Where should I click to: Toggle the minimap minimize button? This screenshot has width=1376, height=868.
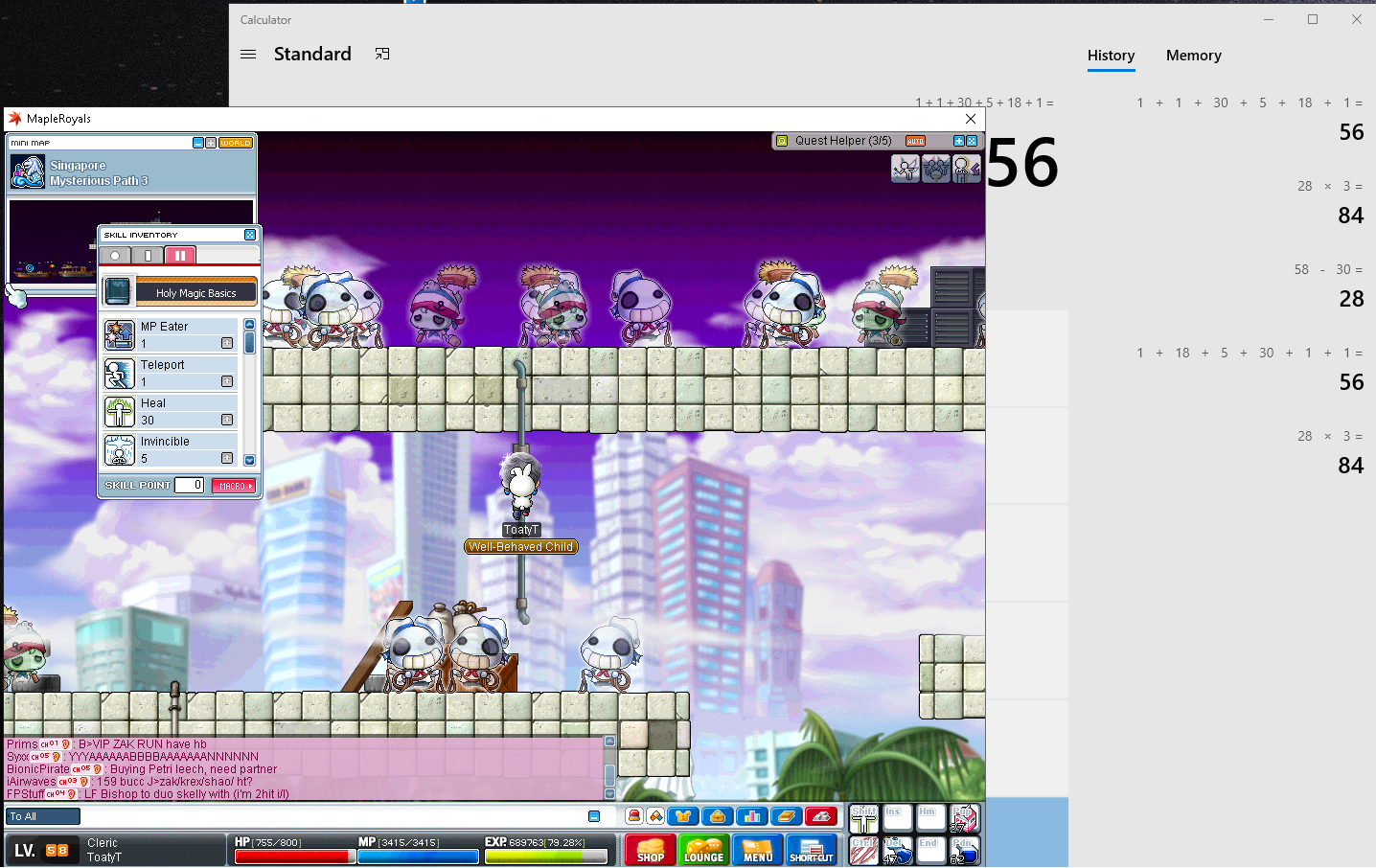coord(198,143)
